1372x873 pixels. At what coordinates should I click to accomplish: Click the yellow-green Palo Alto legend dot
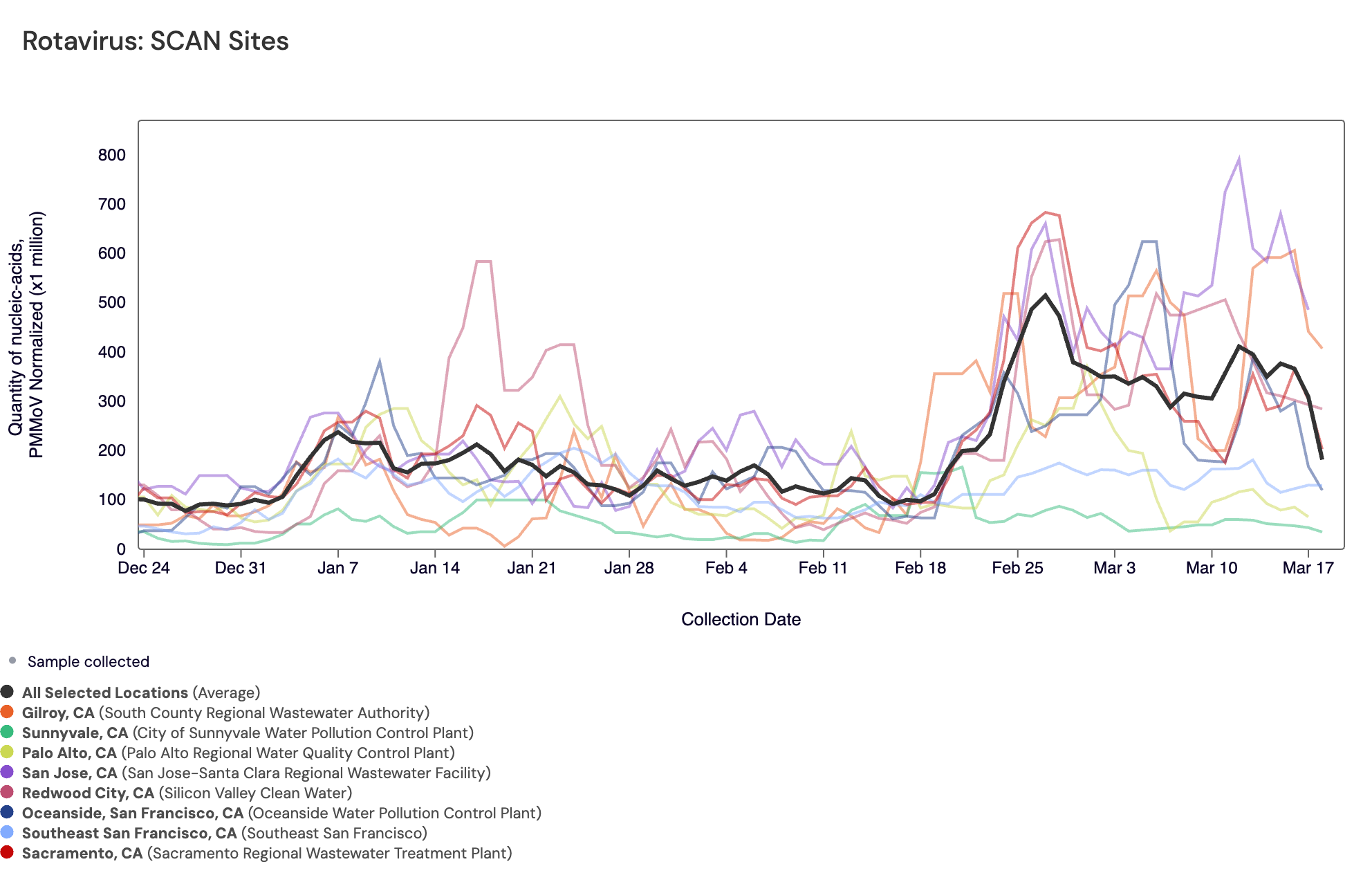(7, 752)
